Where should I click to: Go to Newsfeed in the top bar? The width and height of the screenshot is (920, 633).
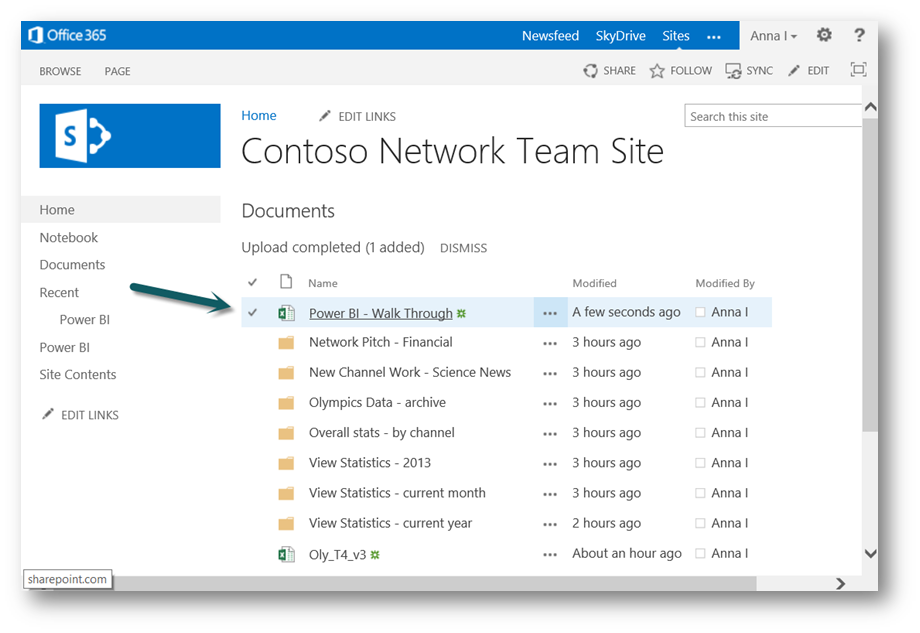tap(550, 36)
